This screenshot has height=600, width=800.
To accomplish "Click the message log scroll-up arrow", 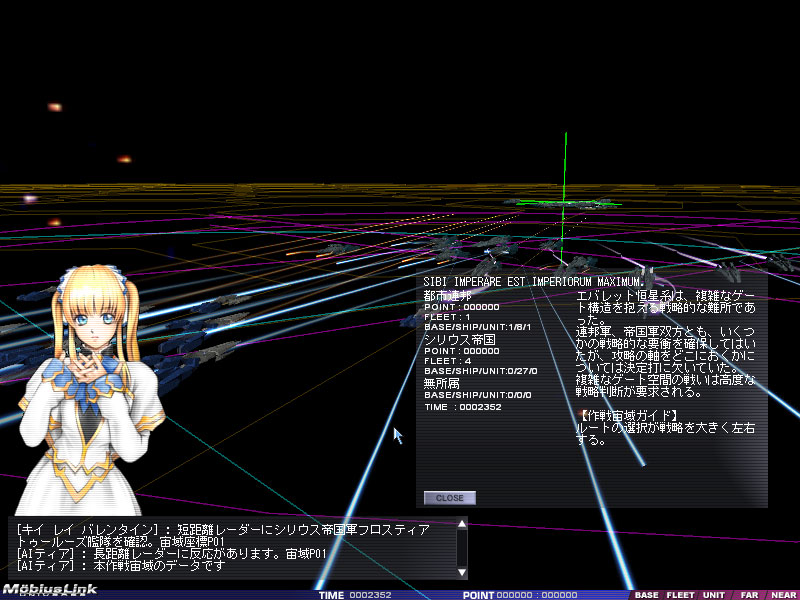I will click(x=462, y=524).
